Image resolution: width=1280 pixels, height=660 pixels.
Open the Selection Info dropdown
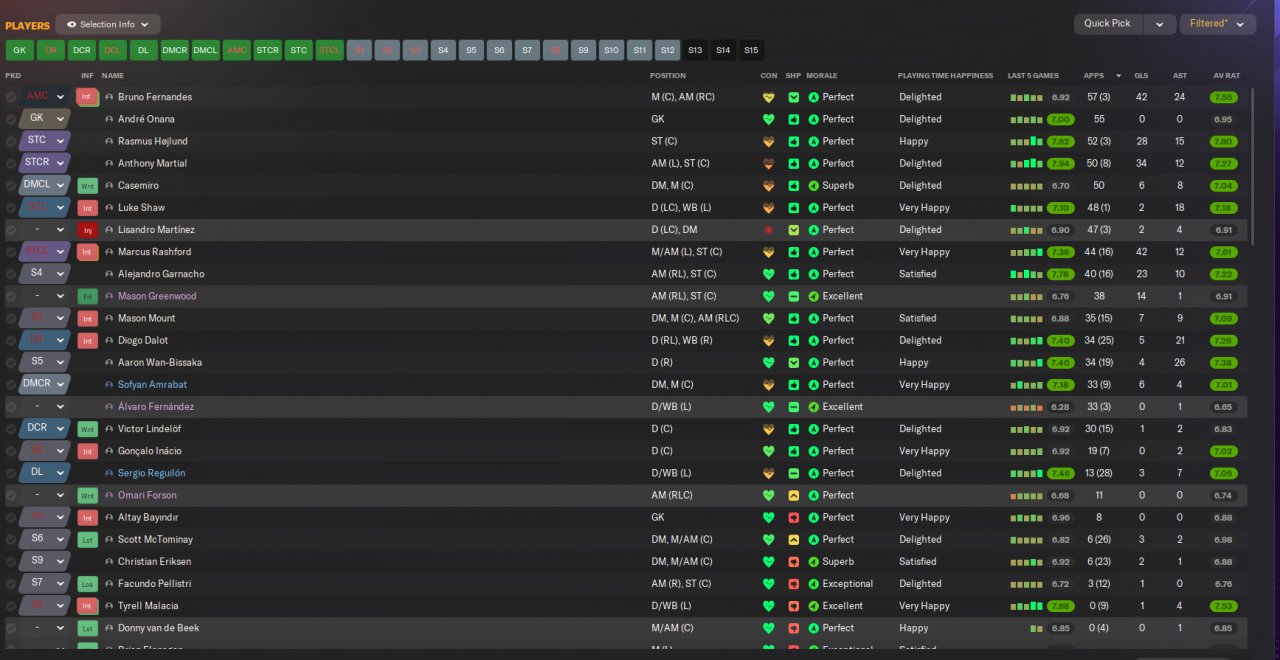108,24
